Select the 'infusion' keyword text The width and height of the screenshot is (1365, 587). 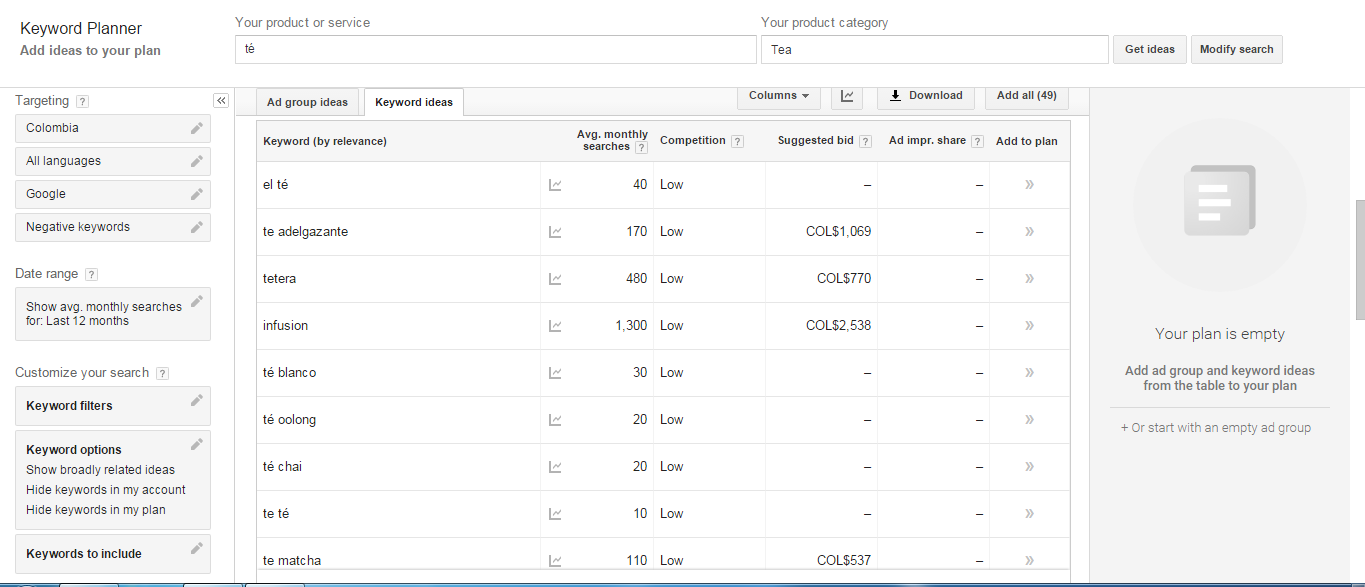pyautogui.click(x=286, y=326)
